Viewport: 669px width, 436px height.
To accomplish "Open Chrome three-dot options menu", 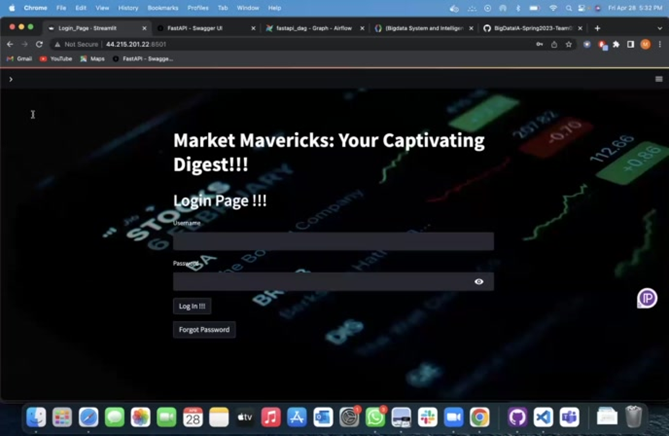I will pyautogui.click(x=660, y=44).
